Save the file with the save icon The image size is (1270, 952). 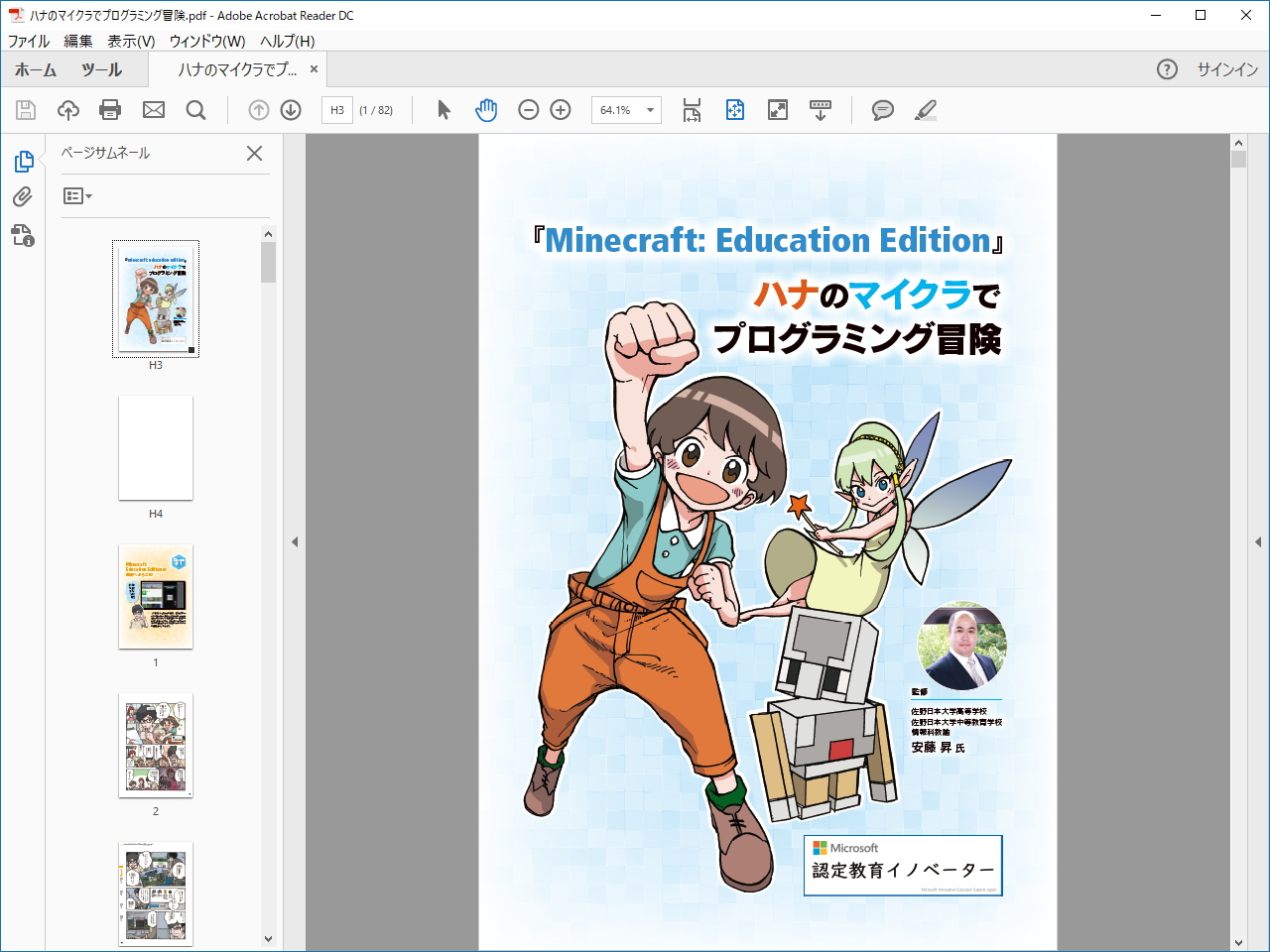click(x=25, y=110)
